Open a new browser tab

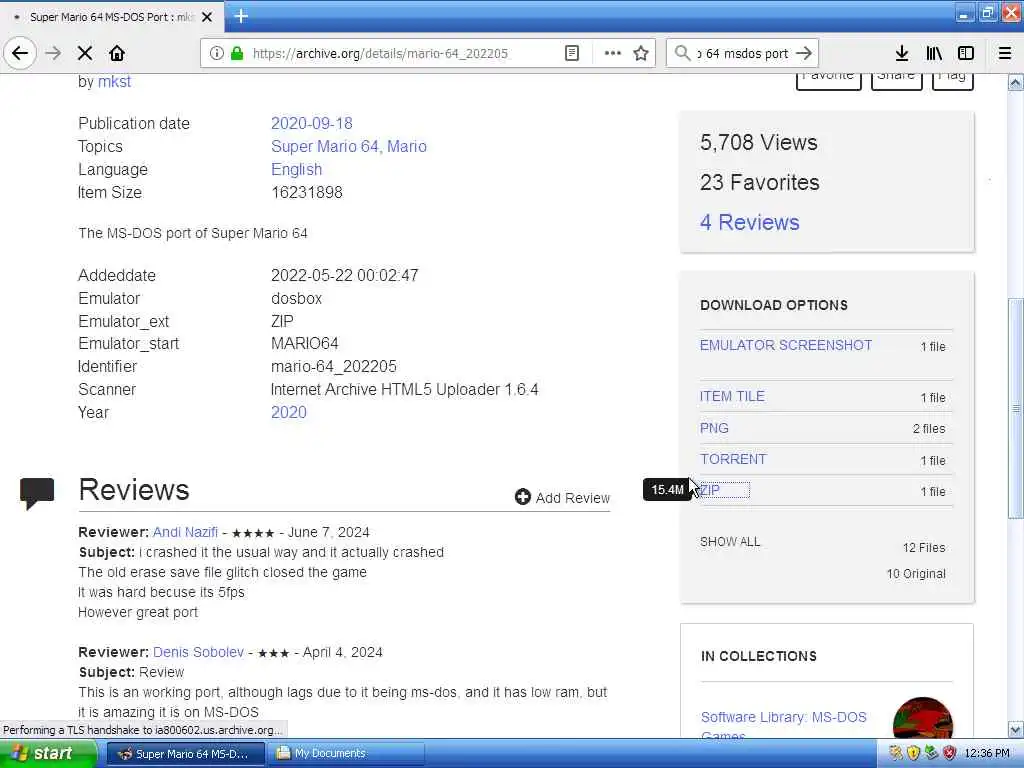tap(241, 16)
